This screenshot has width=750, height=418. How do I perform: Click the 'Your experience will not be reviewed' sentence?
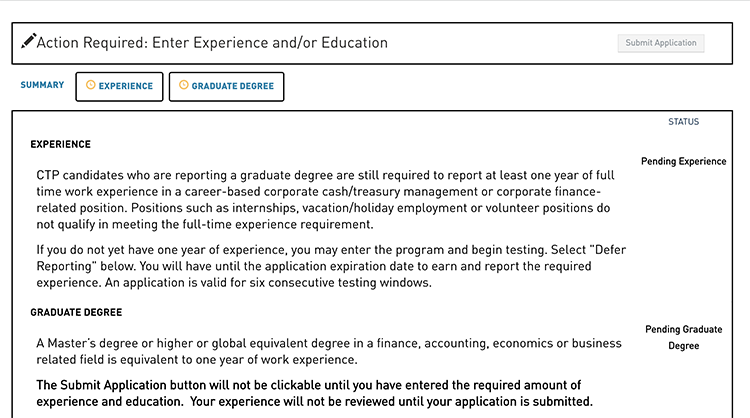(391, 401)
